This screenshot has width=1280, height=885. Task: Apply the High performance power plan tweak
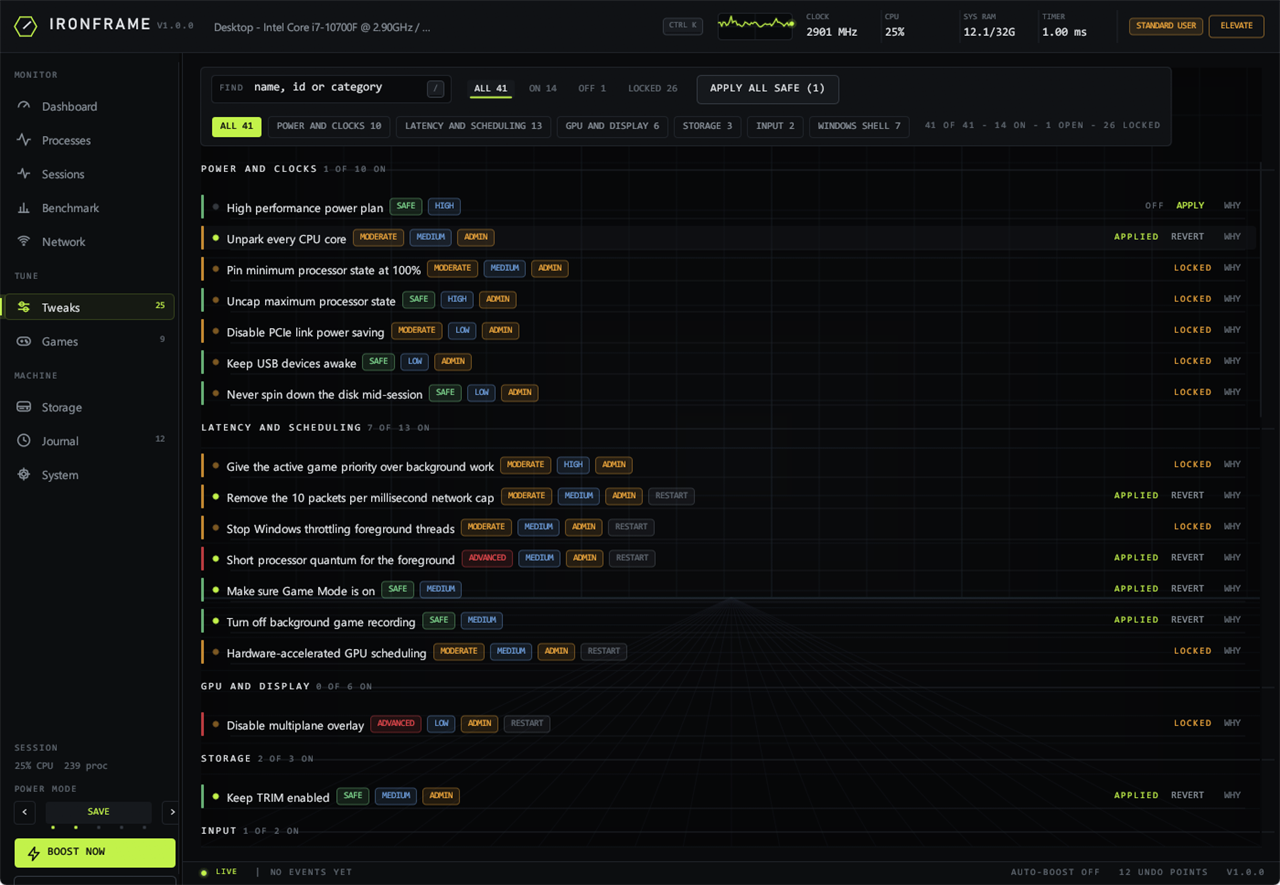tap(1190, 205)
